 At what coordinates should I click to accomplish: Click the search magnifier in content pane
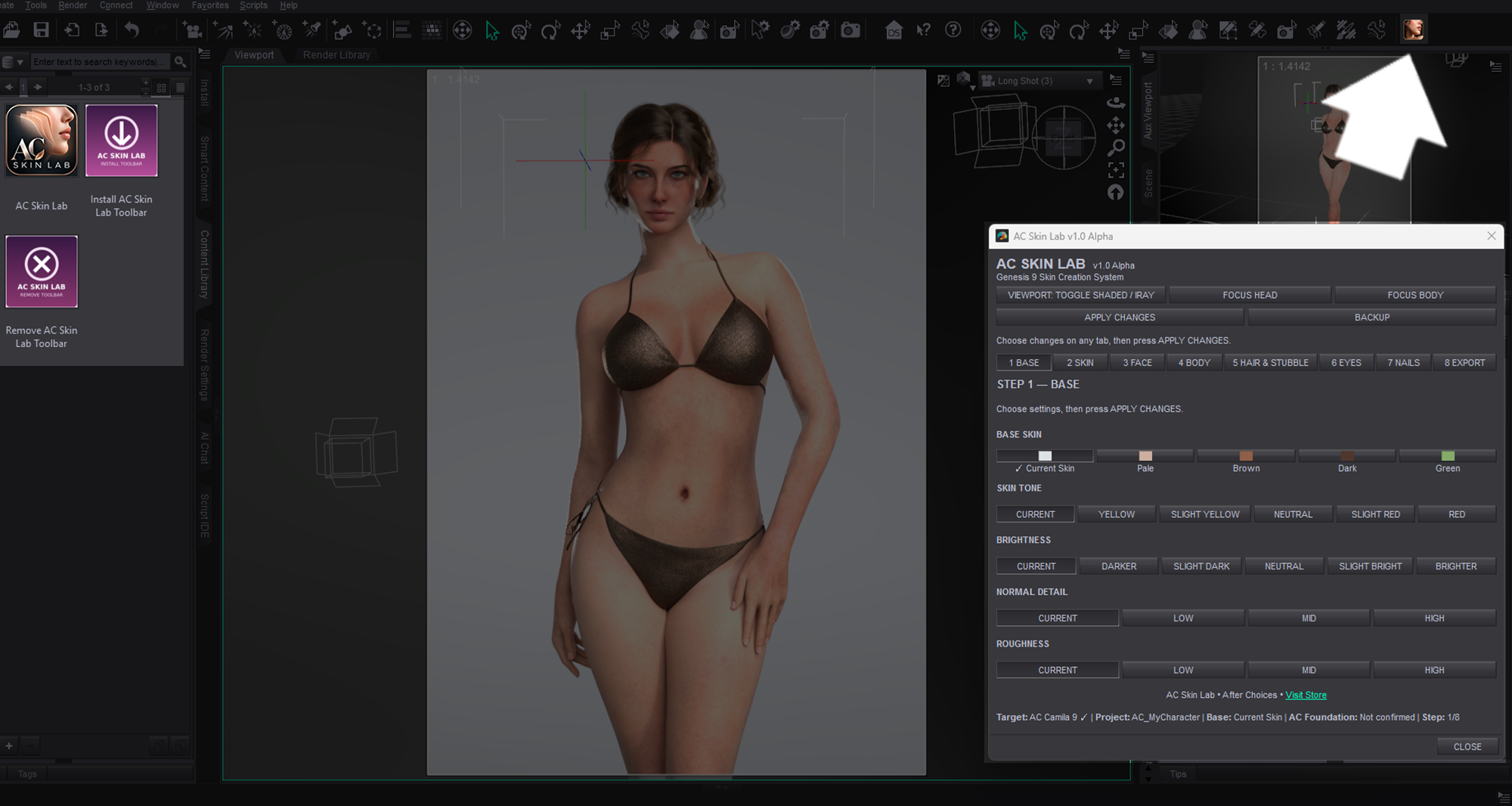[x=180, y=62]
